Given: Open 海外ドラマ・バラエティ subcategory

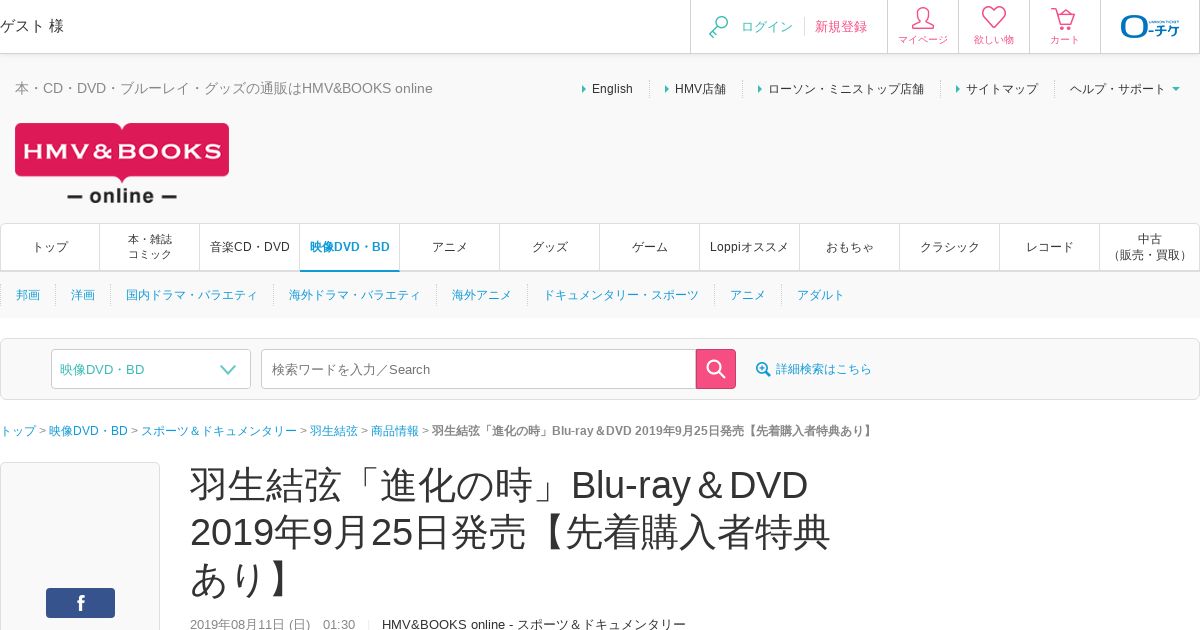Looking at the screenshot, I should click(355, 295).
